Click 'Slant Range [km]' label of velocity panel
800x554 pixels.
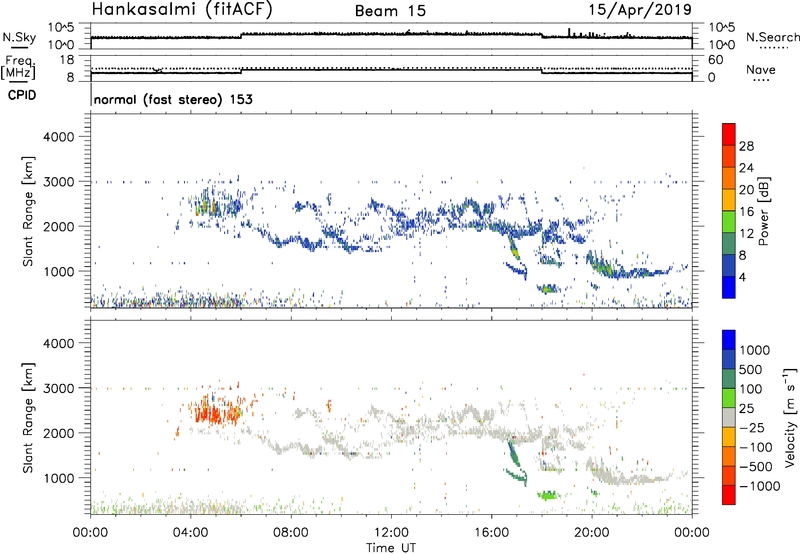(28, 418)
